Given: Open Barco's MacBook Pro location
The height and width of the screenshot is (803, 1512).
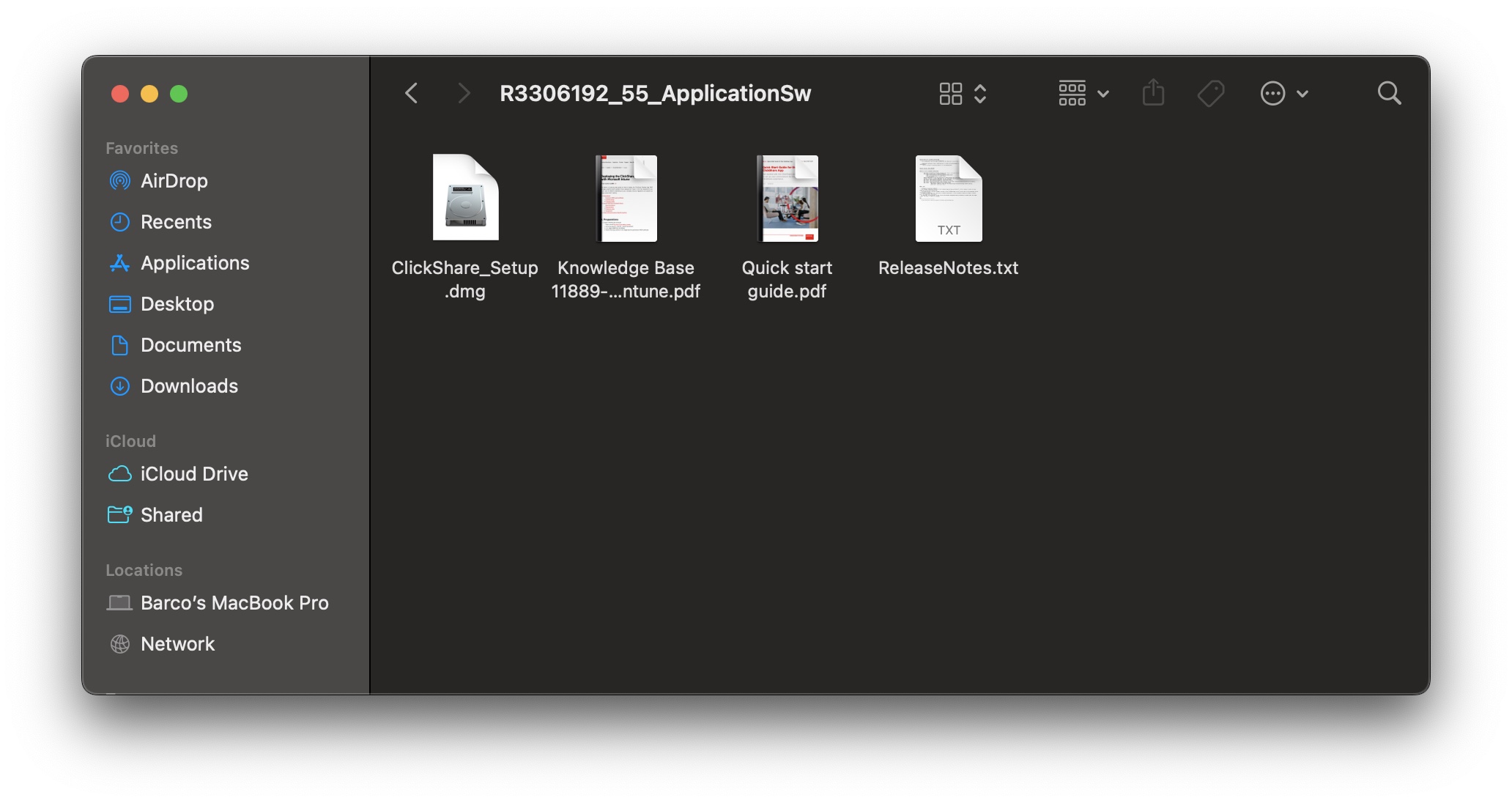Looking at the screenshot, I should (x=234, y=603).
